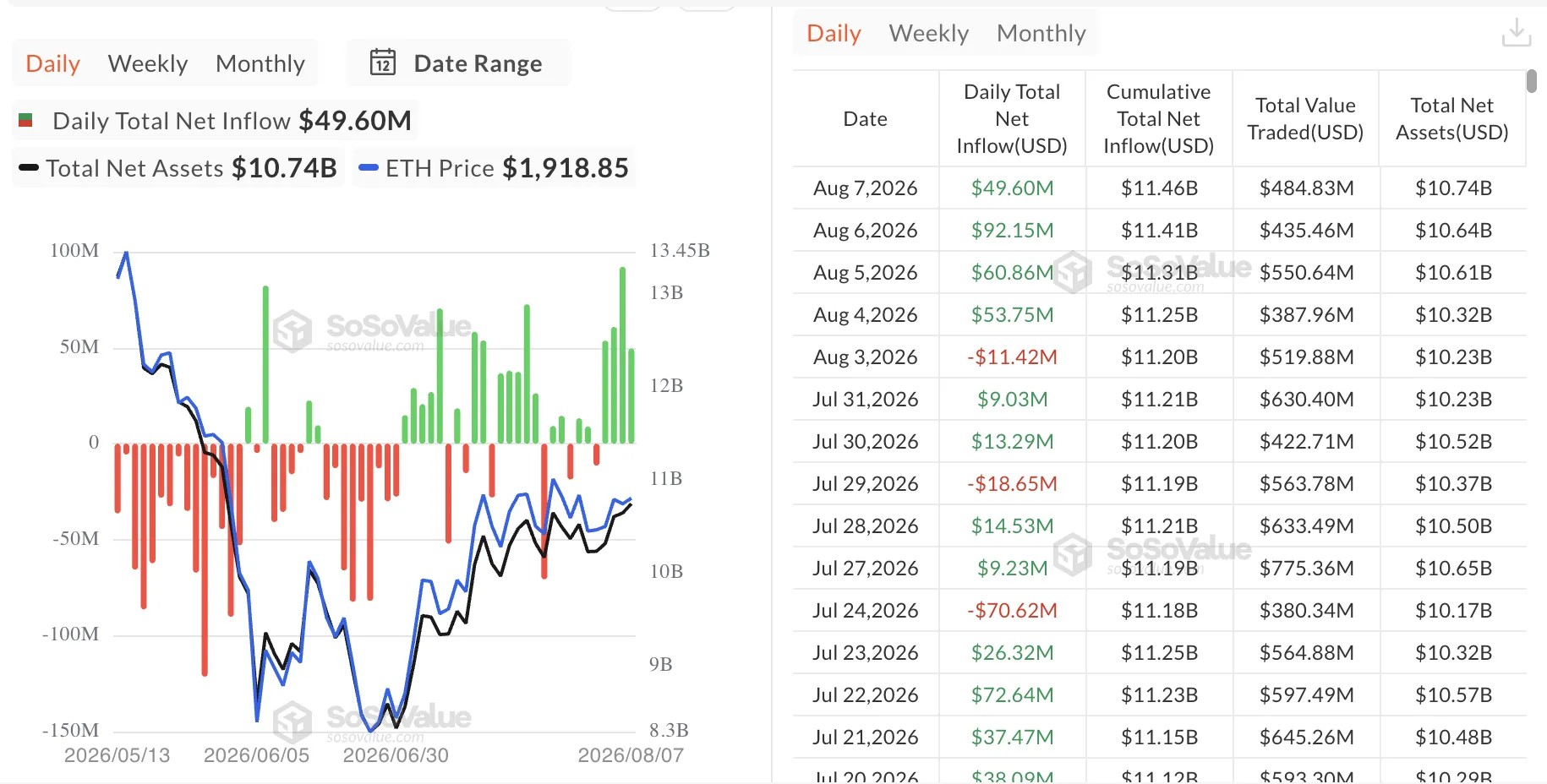
Task: Switch the table to Monthly view
Action: [x=1041, y=33]
